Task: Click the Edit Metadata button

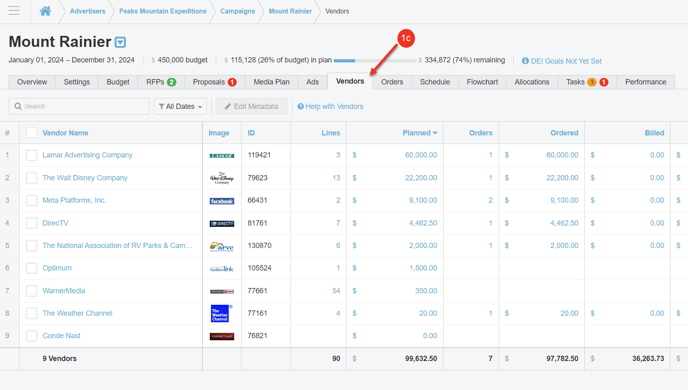Action: (x=251, y=106)
